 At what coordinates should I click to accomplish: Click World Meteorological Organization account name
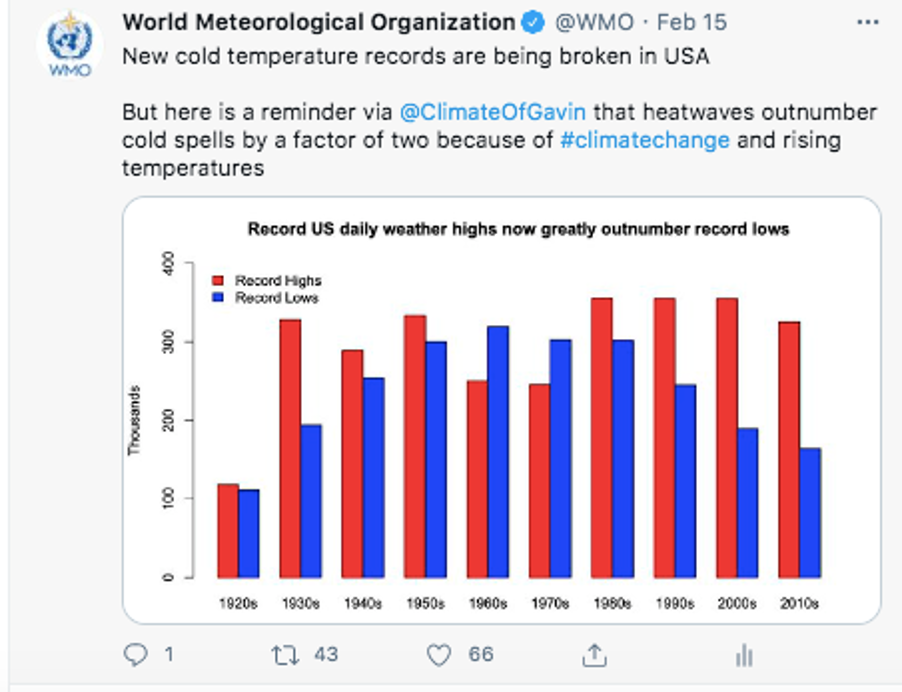(x=319, y=22)
